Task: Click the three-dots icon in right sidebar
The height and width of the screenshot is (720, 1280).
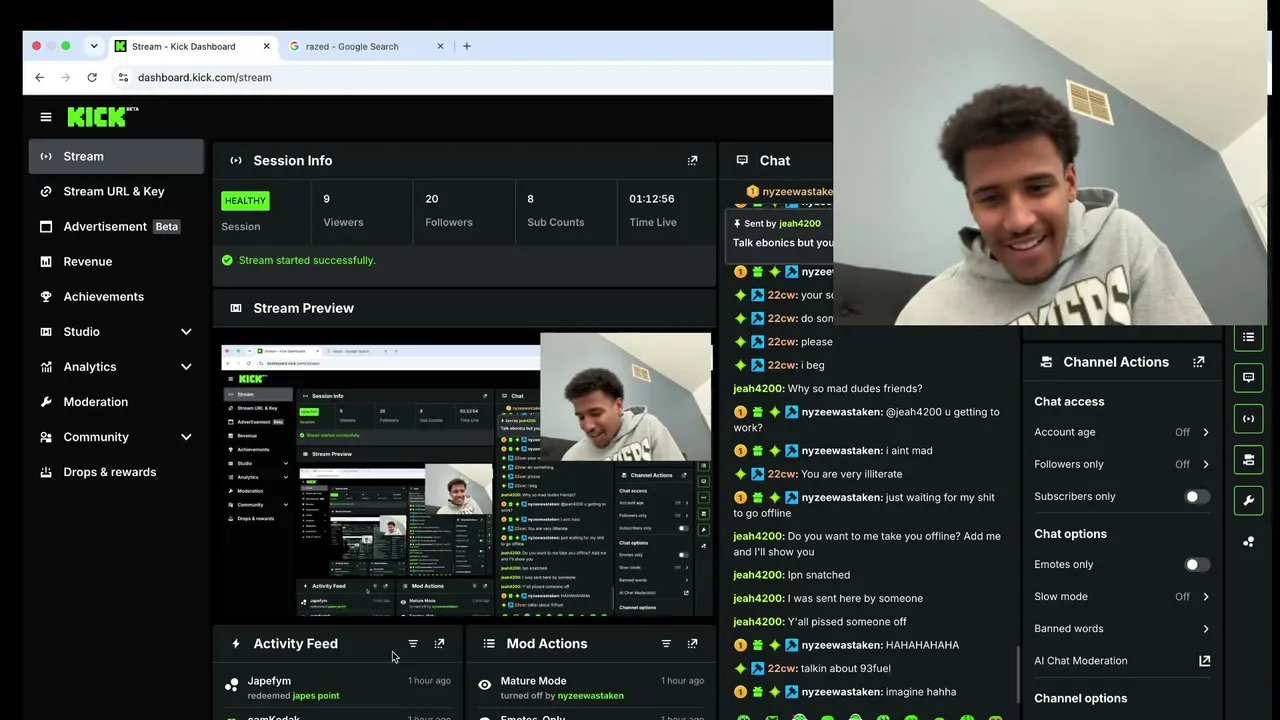Action: tap(1248, 542)
